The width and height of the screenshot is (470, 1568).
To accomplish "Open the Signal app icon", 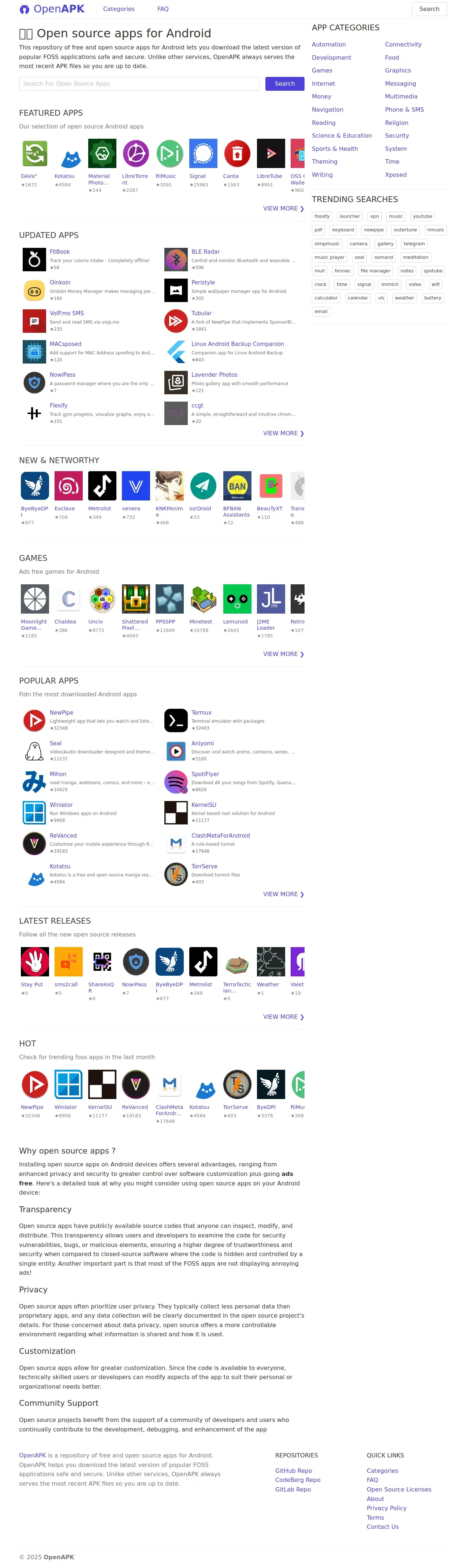I will click(x=203, y=153).
